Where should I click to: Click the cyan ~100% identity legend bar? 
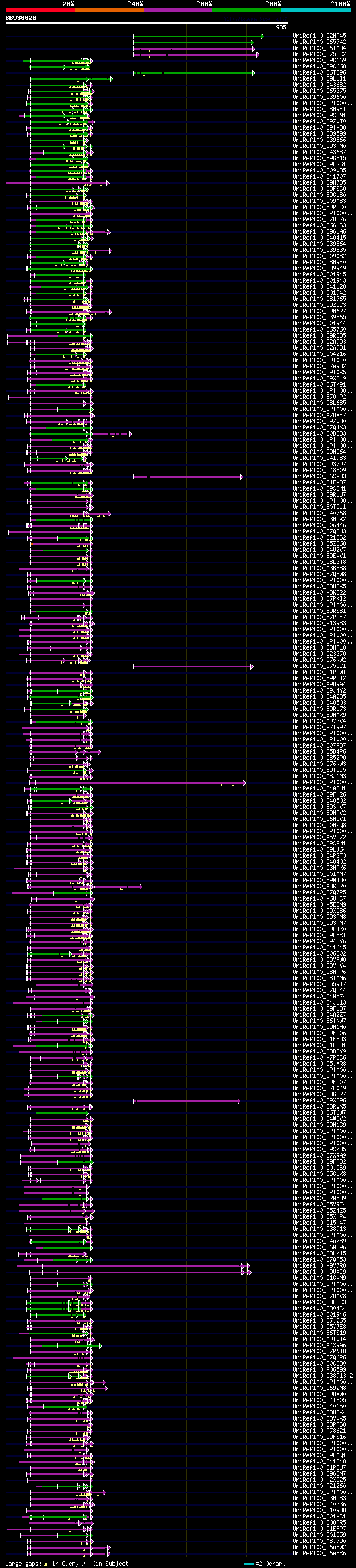(317, 10)
